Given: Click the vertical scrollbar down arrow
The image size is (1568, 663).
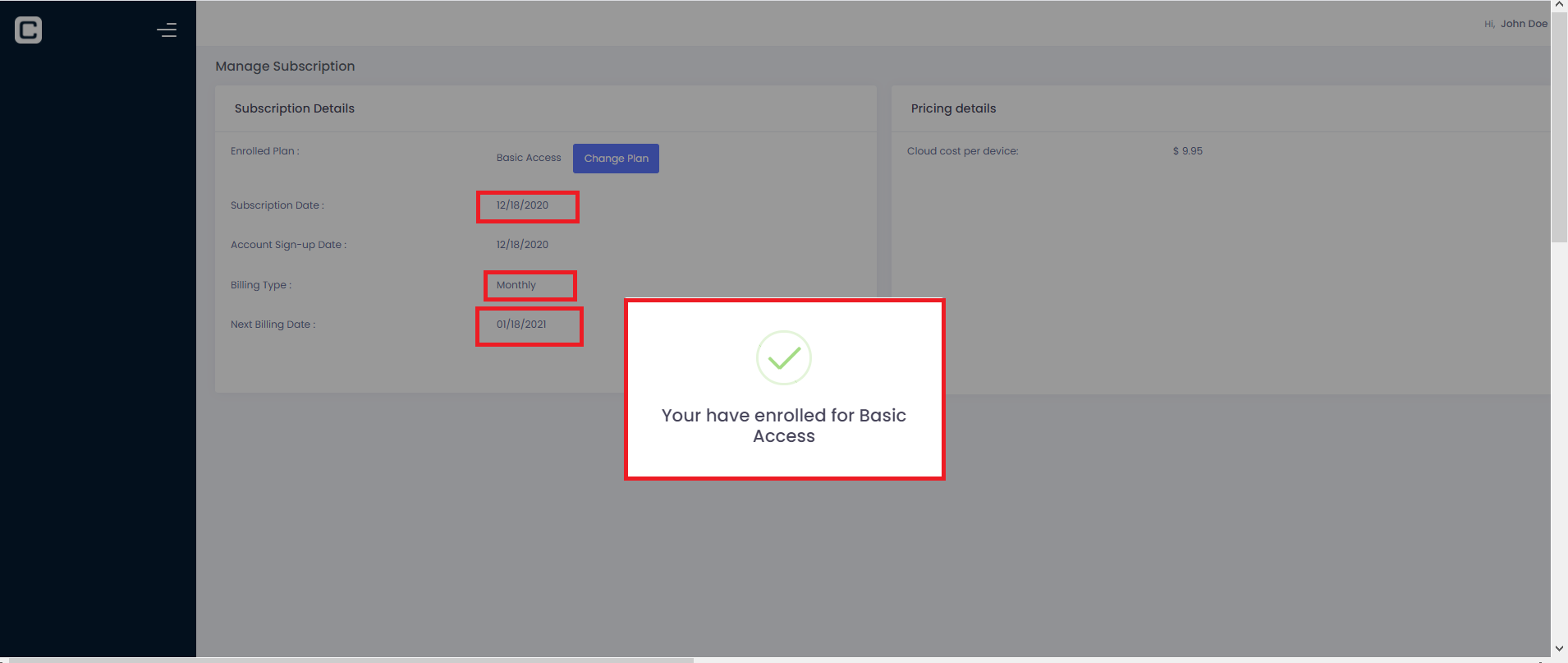Looking at the screenshot, I should [x=1559, y=648].
